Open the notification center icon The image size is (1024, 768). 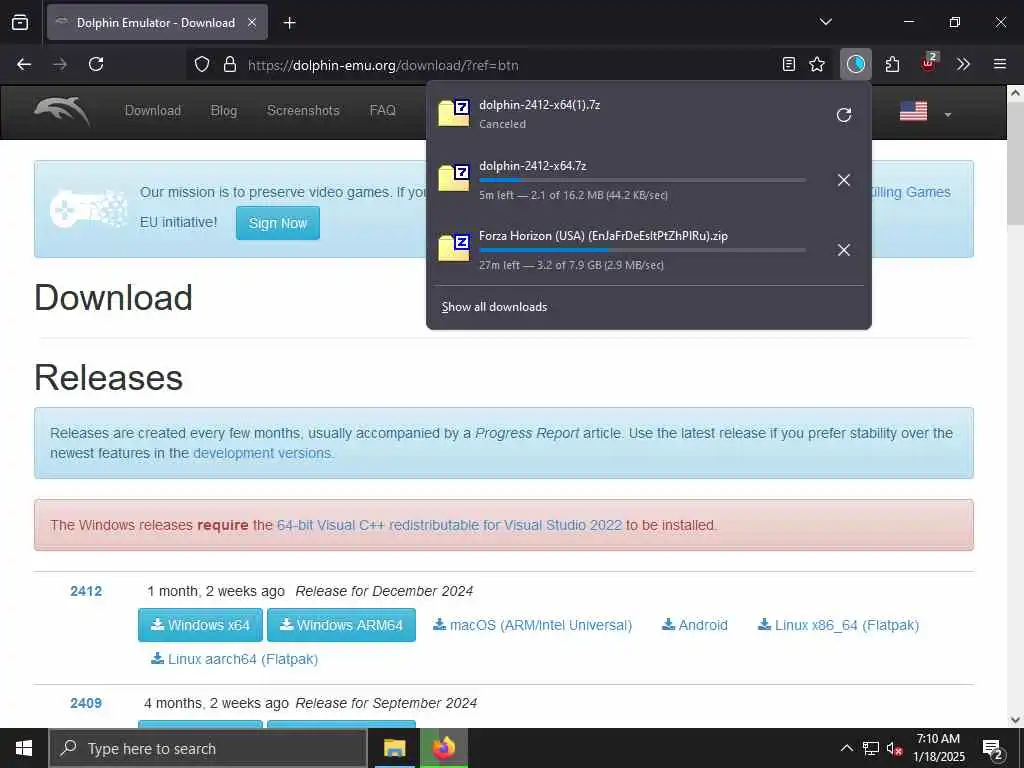pos(993,750)
